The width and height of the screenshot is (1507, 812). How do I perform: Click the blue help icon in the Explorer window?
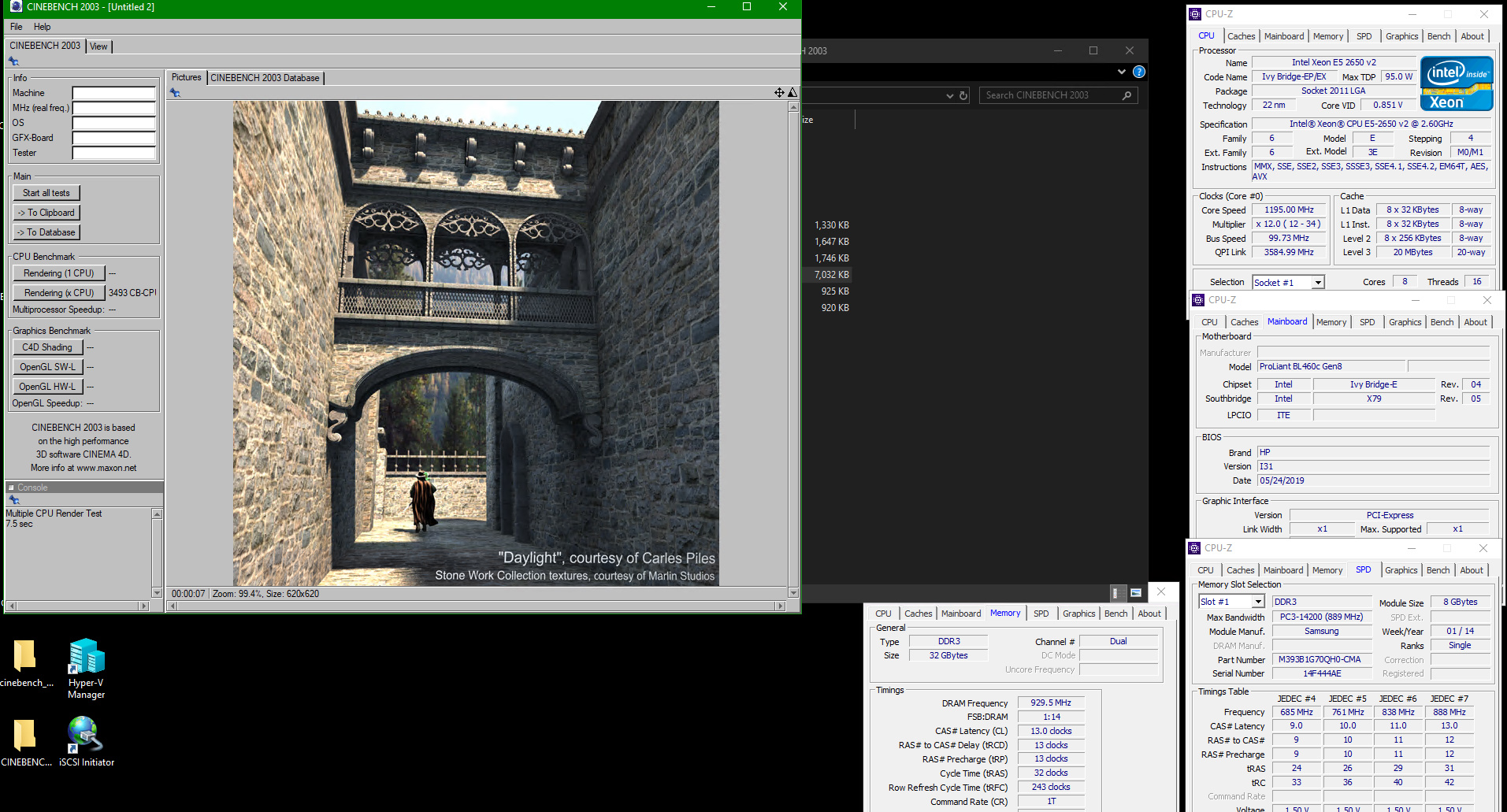click(1138, 72)
